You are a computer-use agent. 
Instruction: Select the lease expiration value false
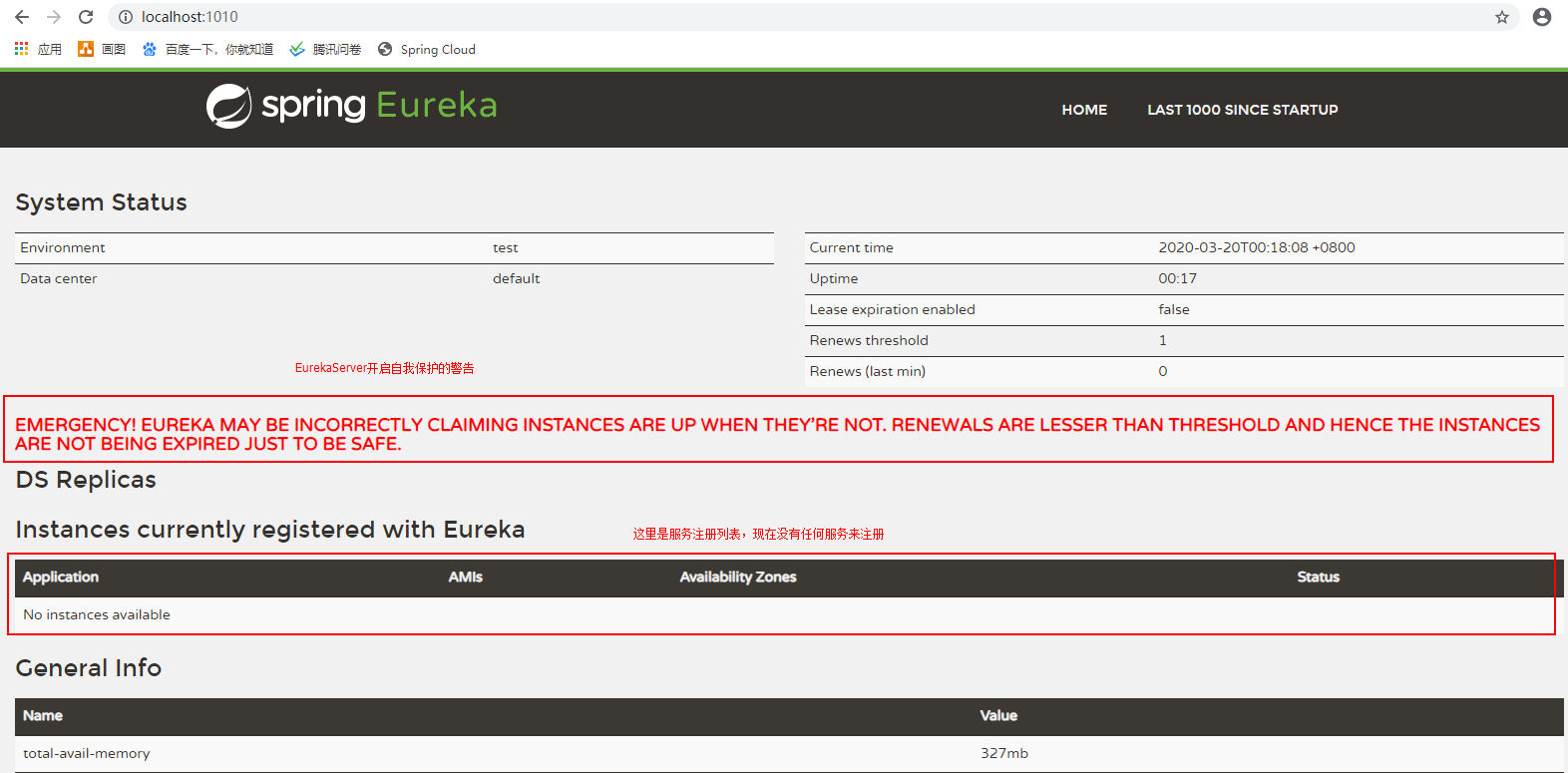[x=1174, y=309]
